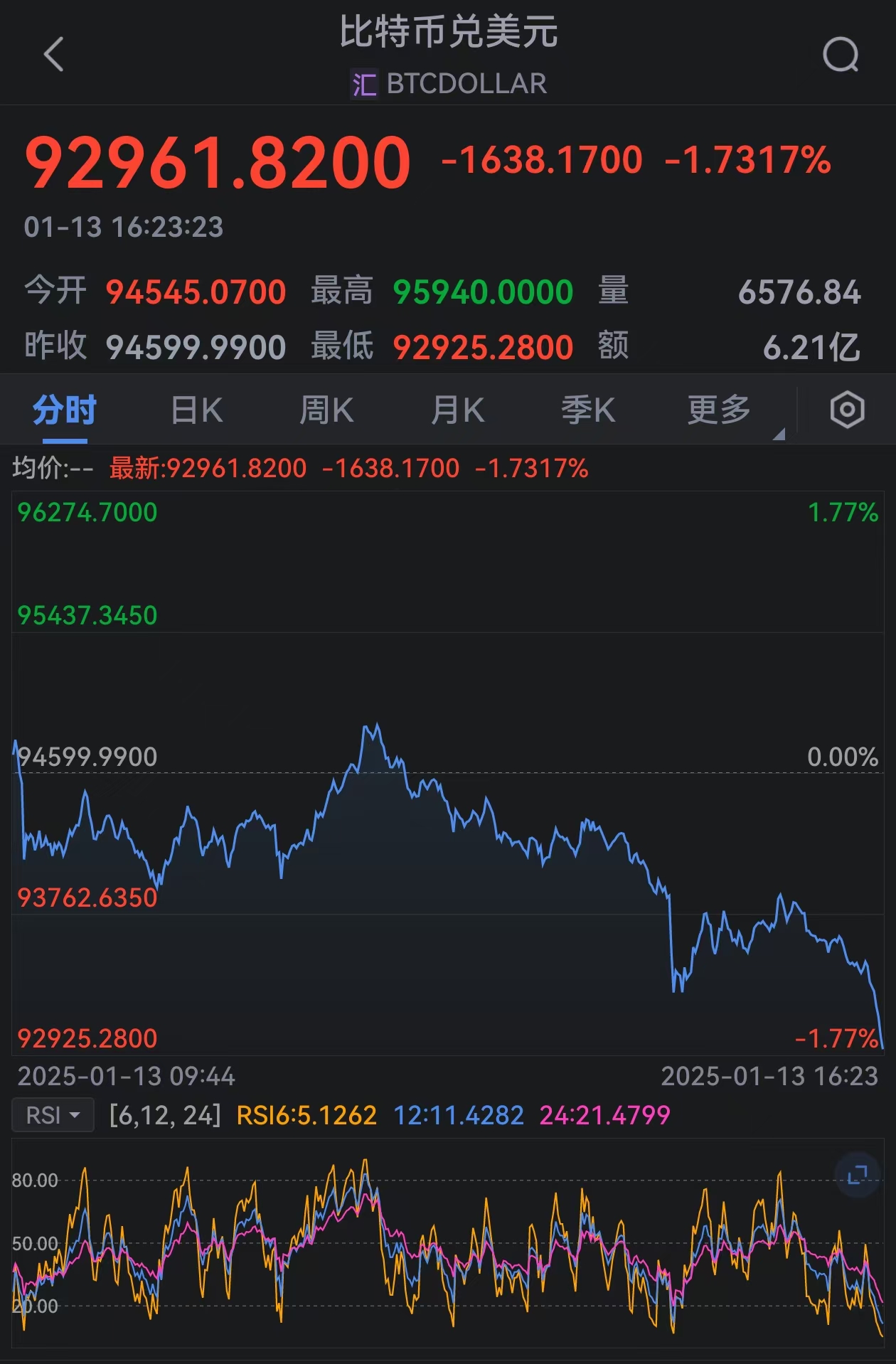Tap 最新:92961.8200 above the chart
This screenshot has width=896, height=1364.
pyautogui.click(x=208, y=469)
